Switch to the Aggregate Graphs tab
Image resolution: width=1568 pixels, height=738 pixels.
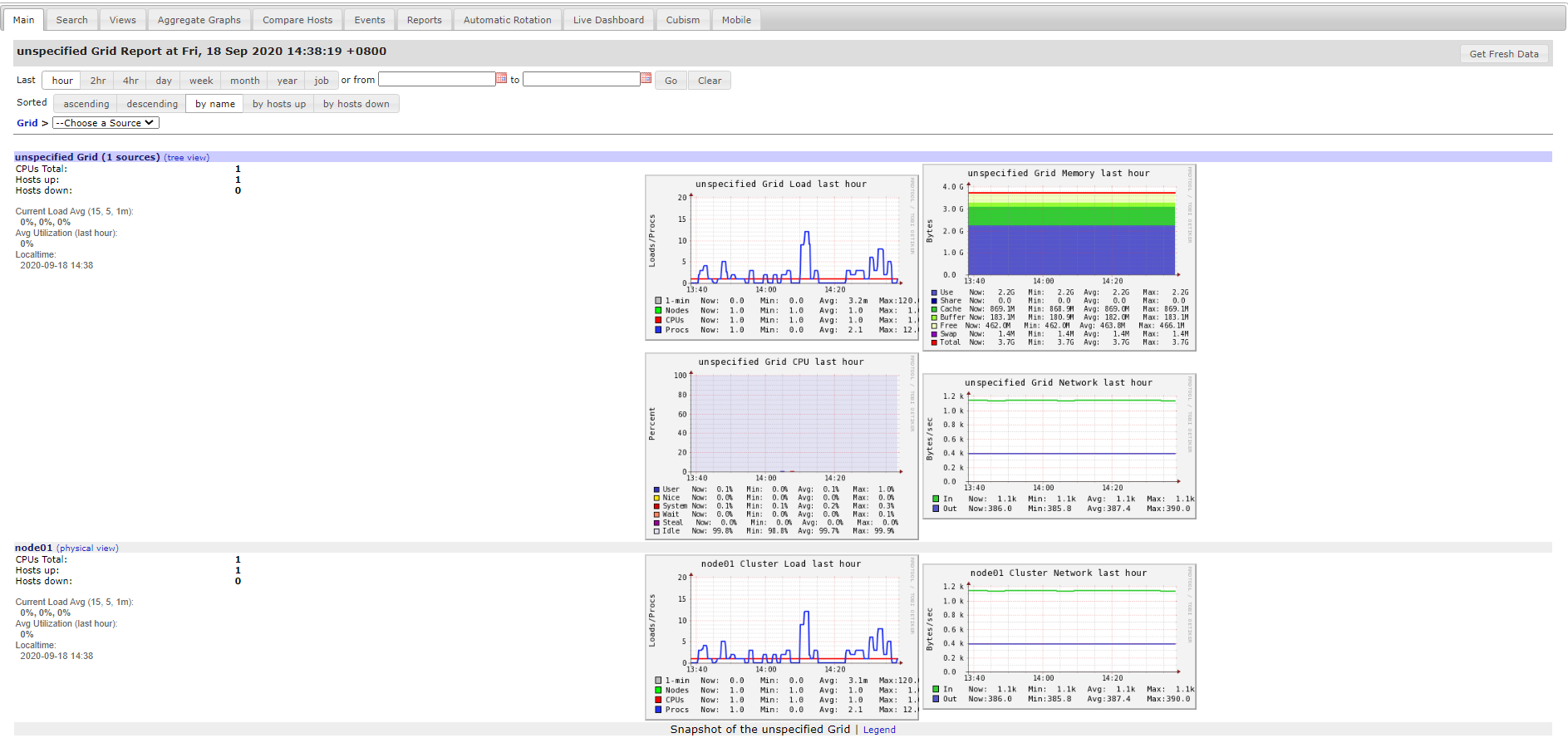tap(199, 20)
